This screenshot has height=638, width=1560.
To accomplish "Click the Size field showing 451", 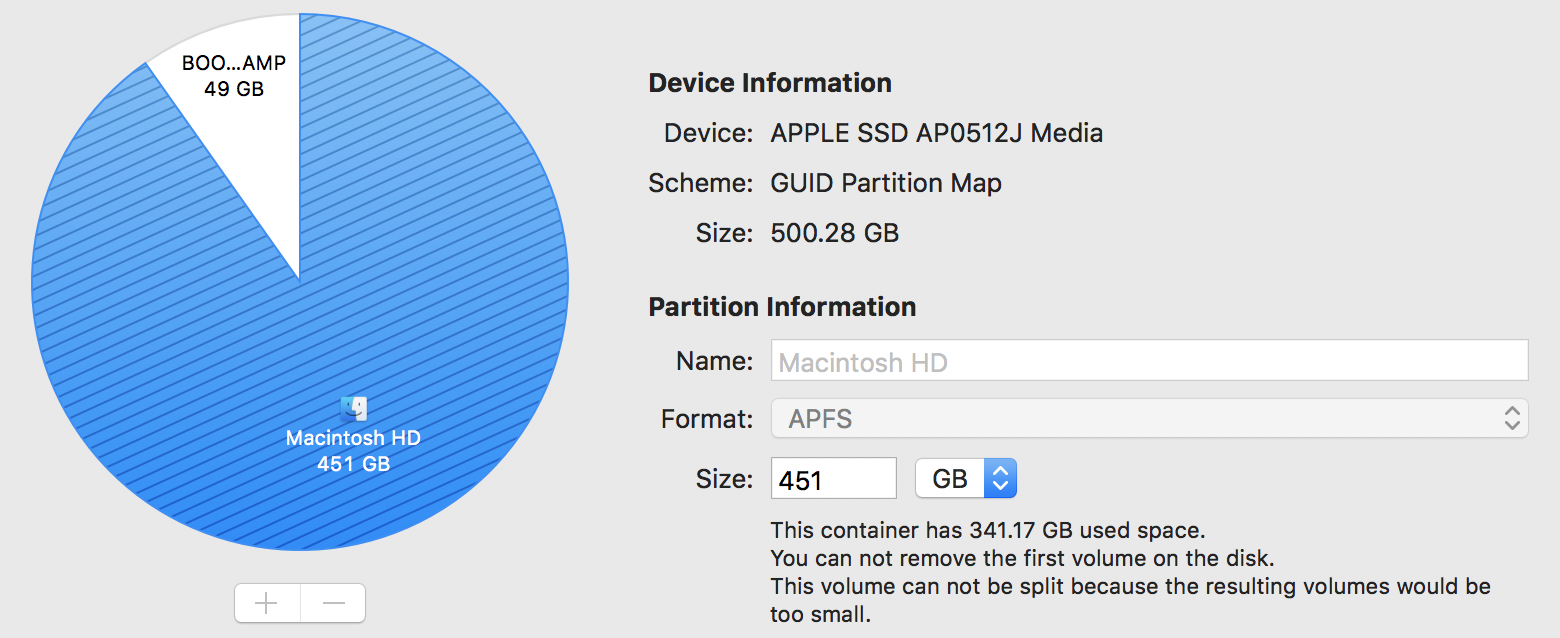I will point(833,479).
